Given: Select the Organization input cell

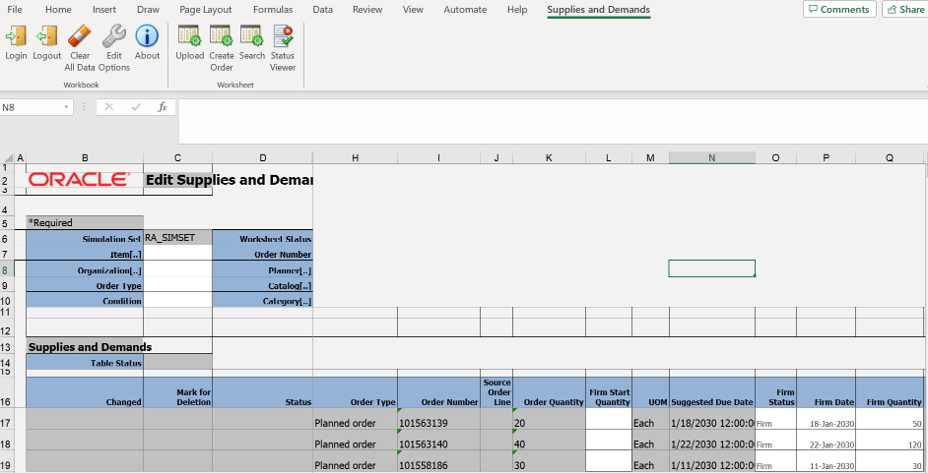Looking at the screenshot, I should pos(178,269).
